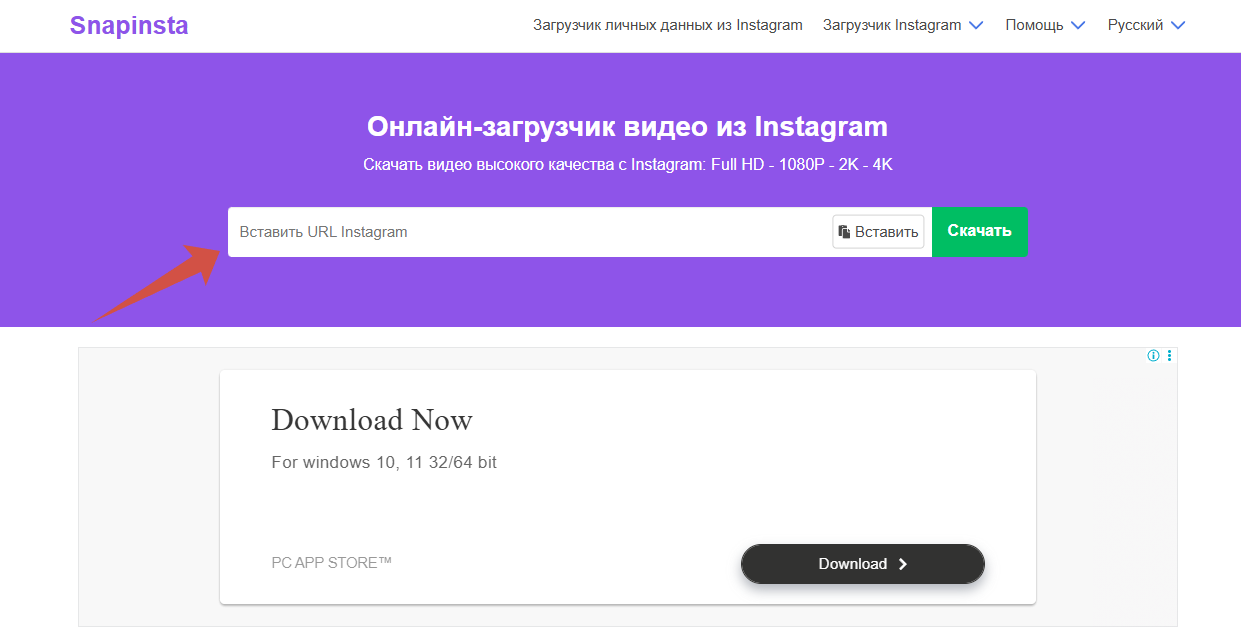Click the Download Now heading link

371,421
